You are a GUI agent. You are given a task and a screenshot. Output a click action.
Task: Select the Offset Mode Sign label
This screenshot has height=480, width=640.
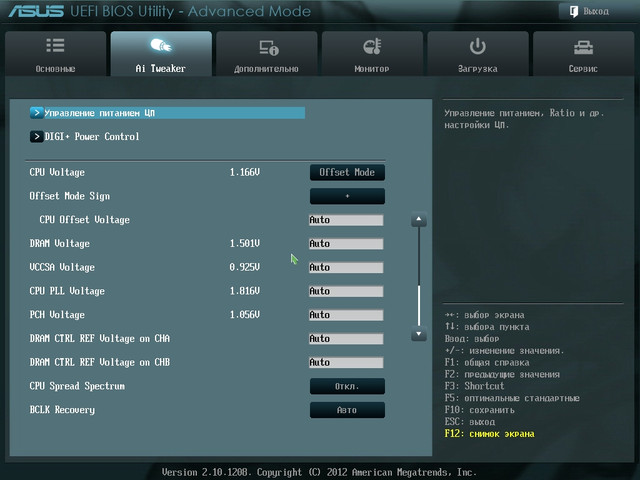coord(70,196)
